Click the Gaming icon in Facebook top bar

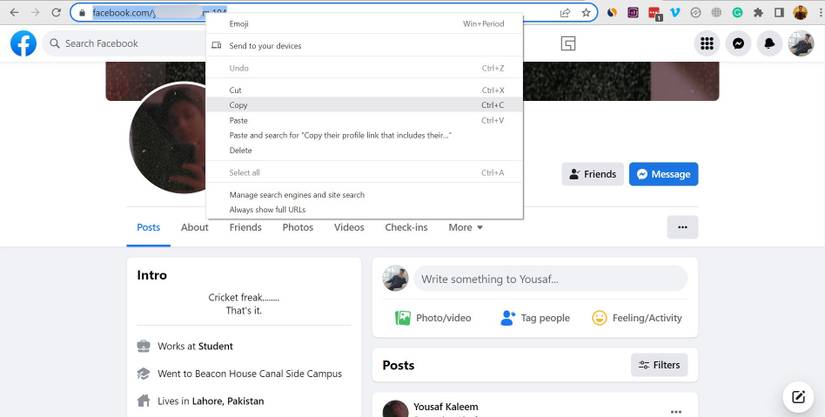568,44
